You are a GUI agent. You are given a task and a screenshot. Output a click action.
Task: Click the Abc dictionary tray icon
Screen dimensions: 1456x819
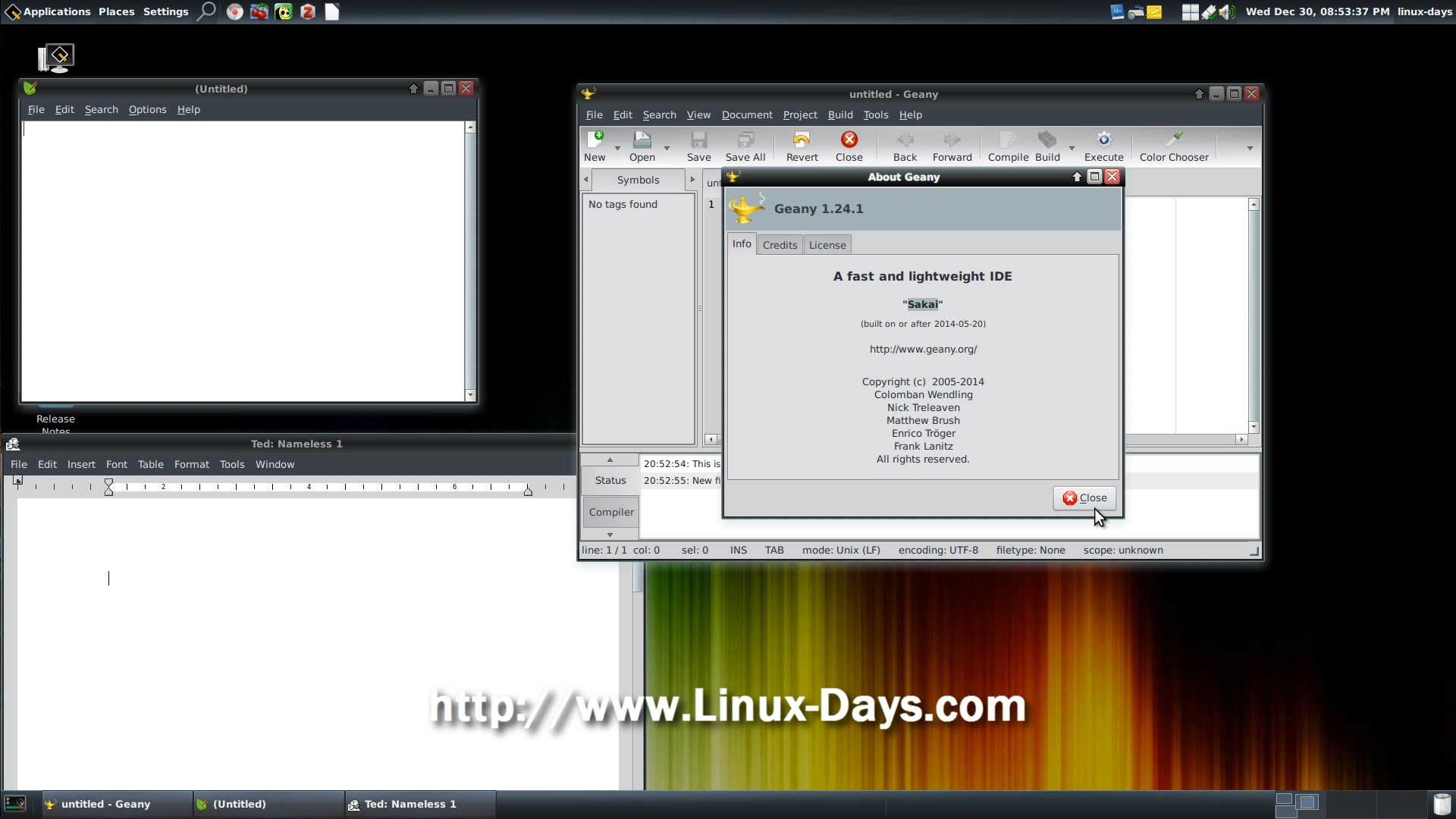[1117, 11]
